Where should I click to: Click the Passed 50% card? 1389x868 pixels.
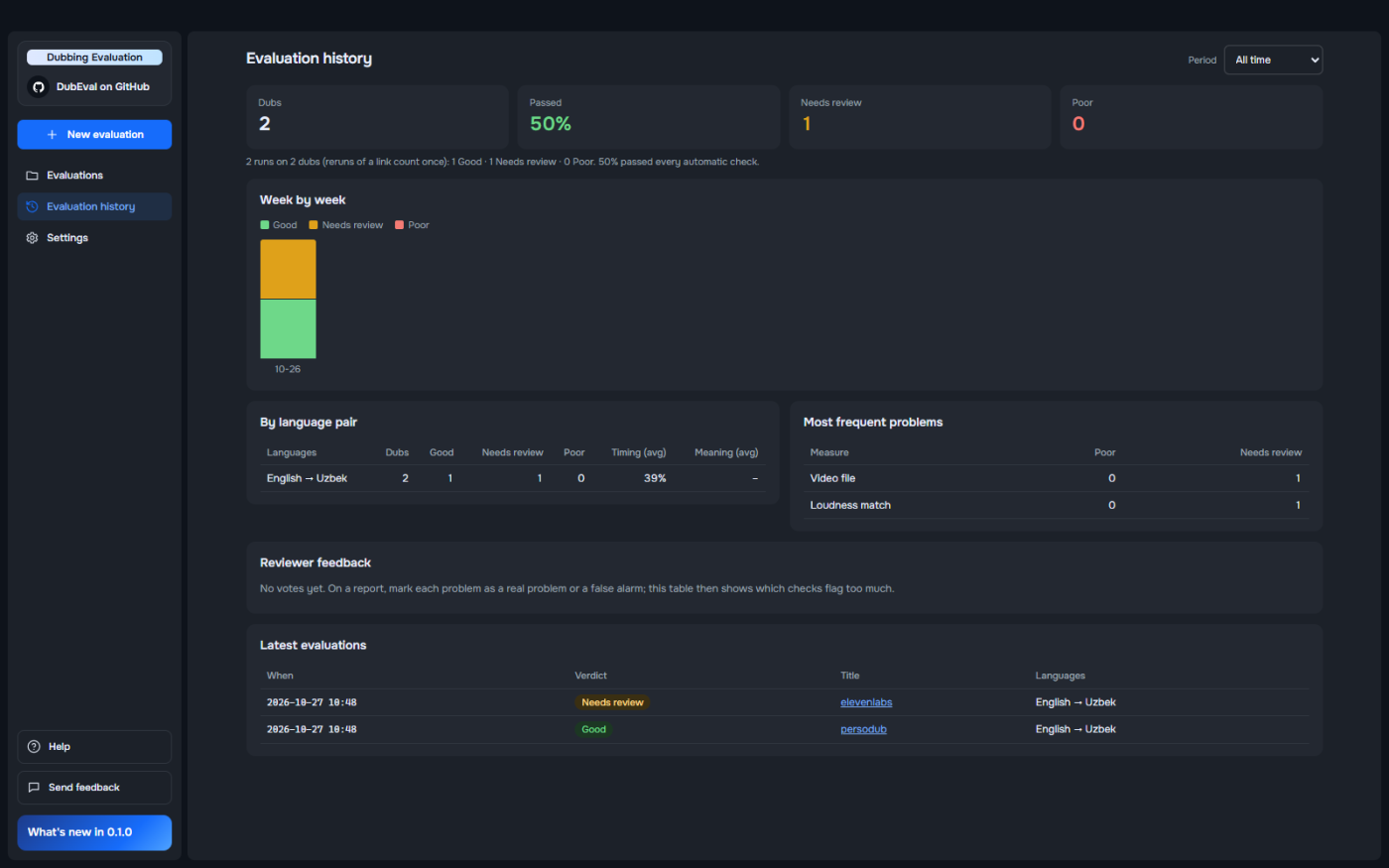649,117
